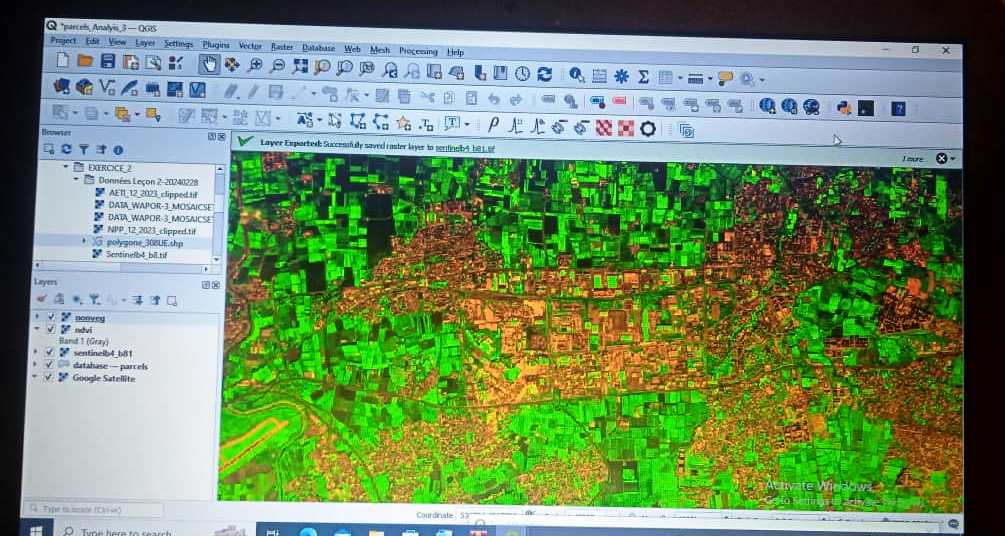
Task: Collapse the ndvi layer legend
Action: 37,329
